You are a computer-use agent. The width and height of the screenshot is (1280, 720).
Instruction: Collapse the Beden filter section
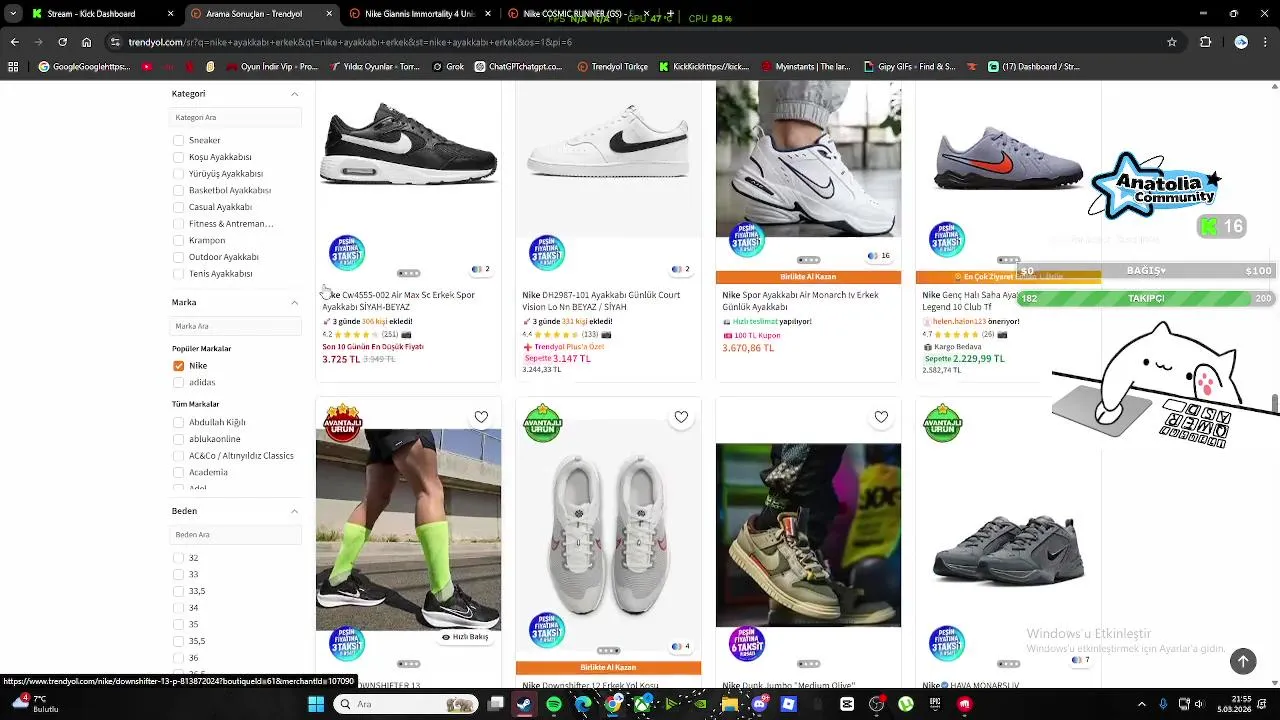tap(294, 511)
